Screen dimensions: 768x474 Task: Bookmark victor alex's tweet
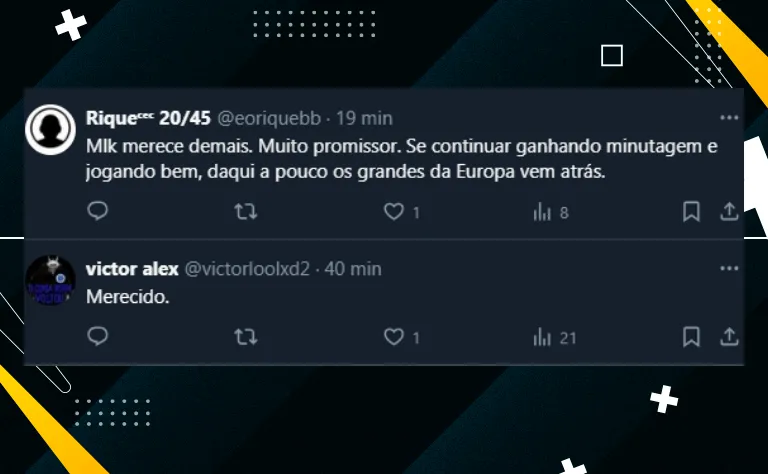[691, 337]
